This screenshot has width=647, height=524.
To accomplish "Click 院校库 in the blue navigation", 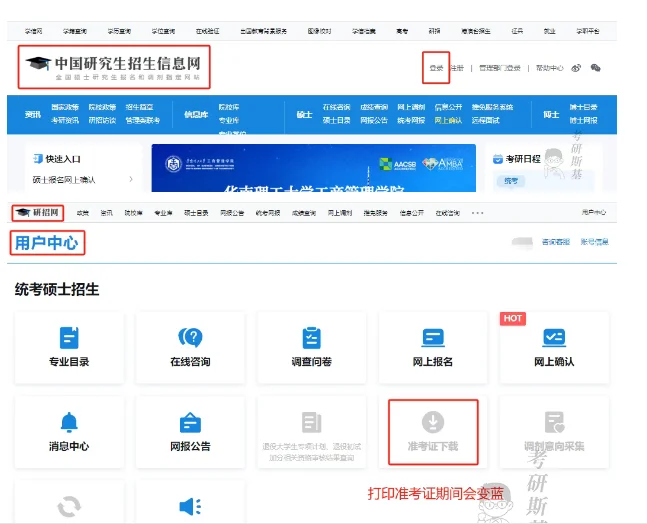I will click(x=229, y=107).
